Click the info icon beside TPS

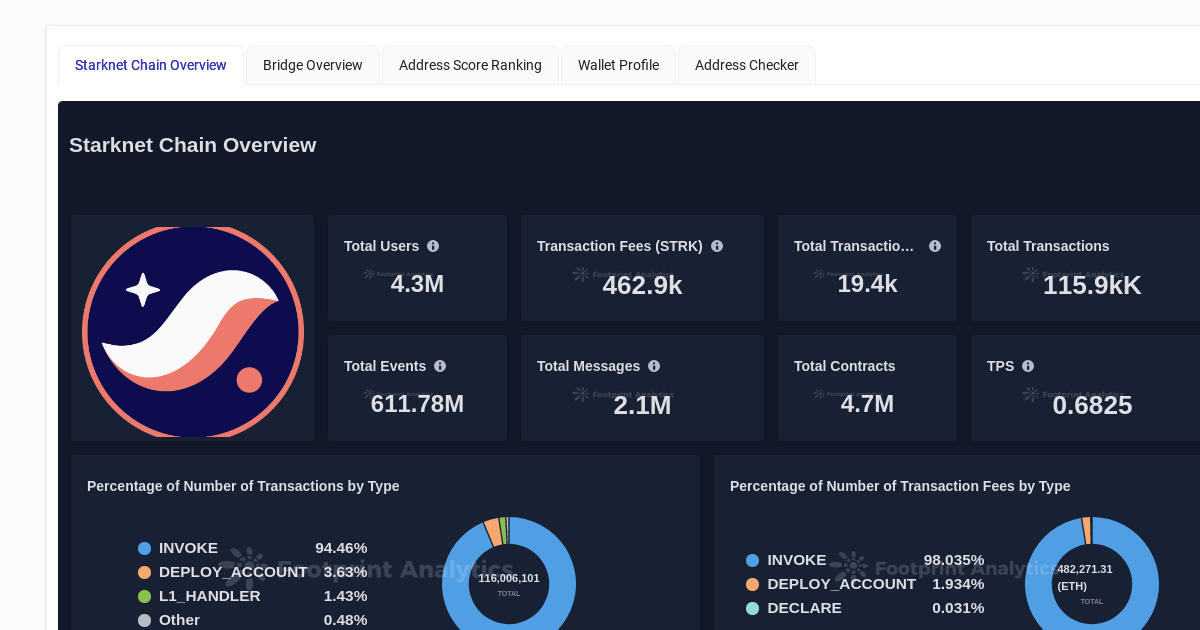point(1027,366)
